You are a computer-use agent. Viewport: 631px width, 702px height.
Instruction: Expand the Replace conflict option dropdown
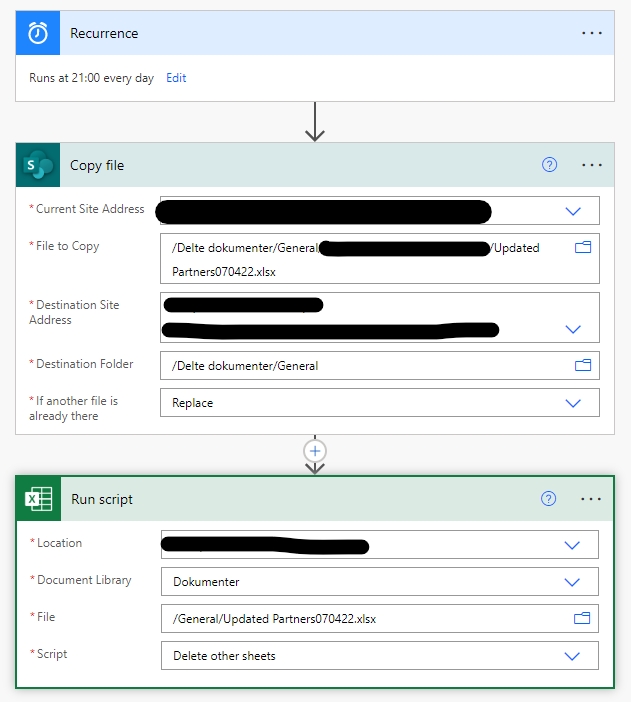point(573,403)
